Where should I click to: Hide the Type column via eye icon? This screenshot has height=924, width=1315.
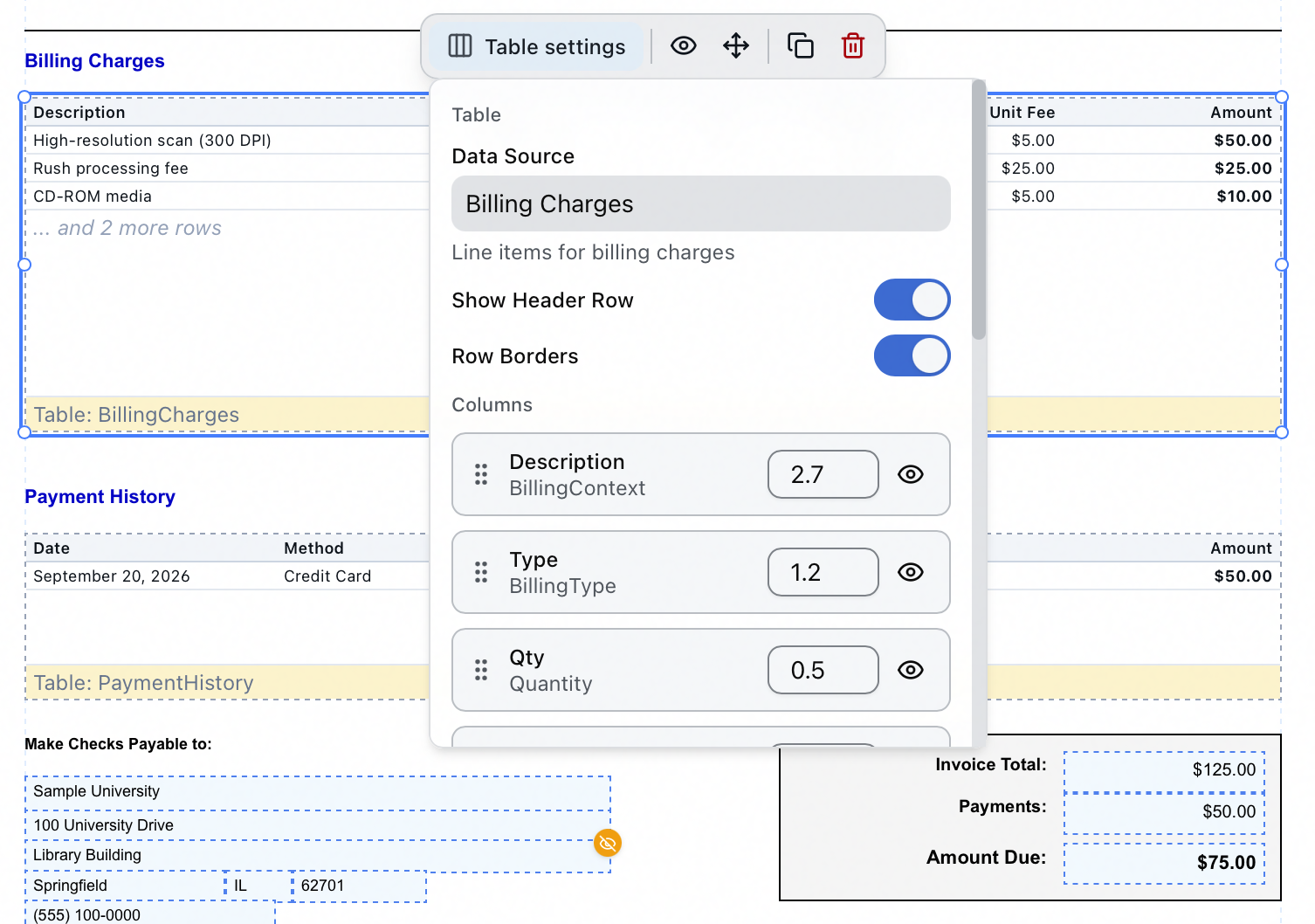911,572
